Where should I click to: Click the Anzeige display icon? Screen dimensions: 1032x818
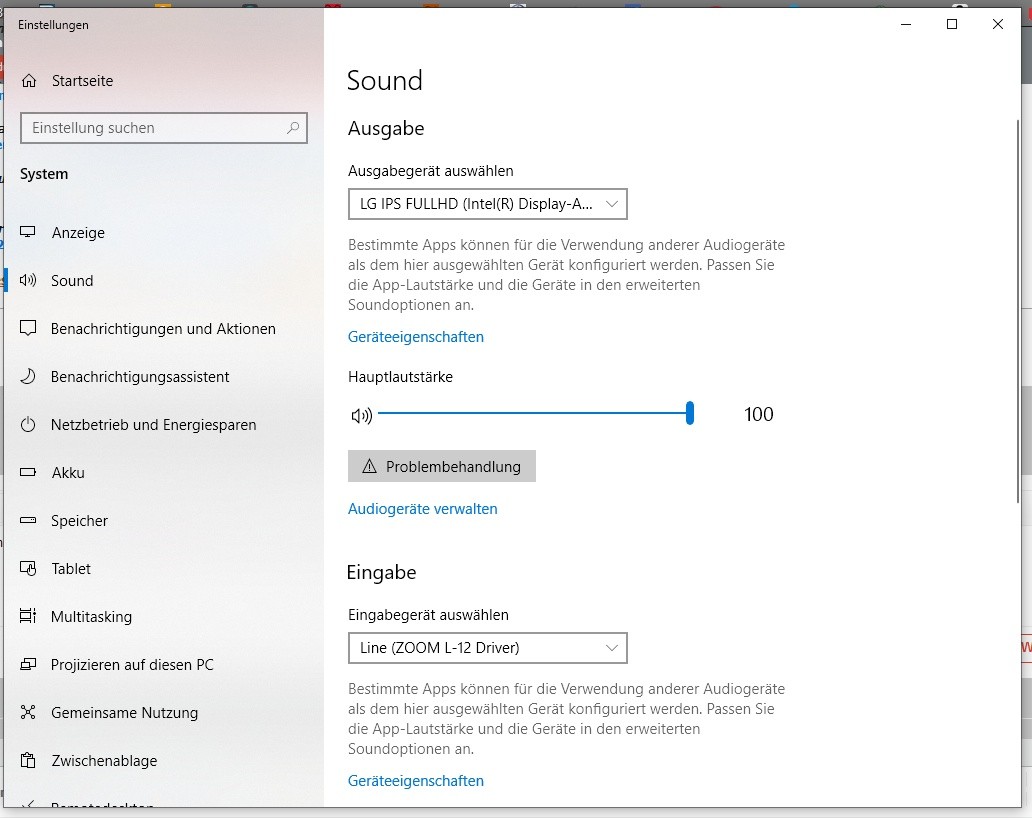coord(29,233)
